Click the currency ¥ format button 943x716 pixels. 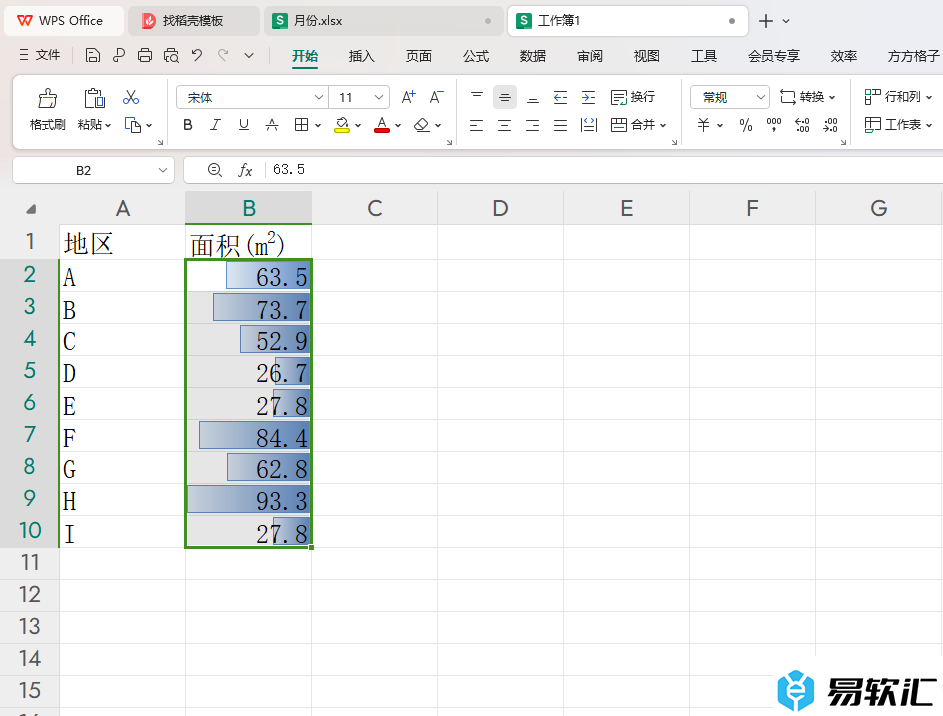pos(703,125)
